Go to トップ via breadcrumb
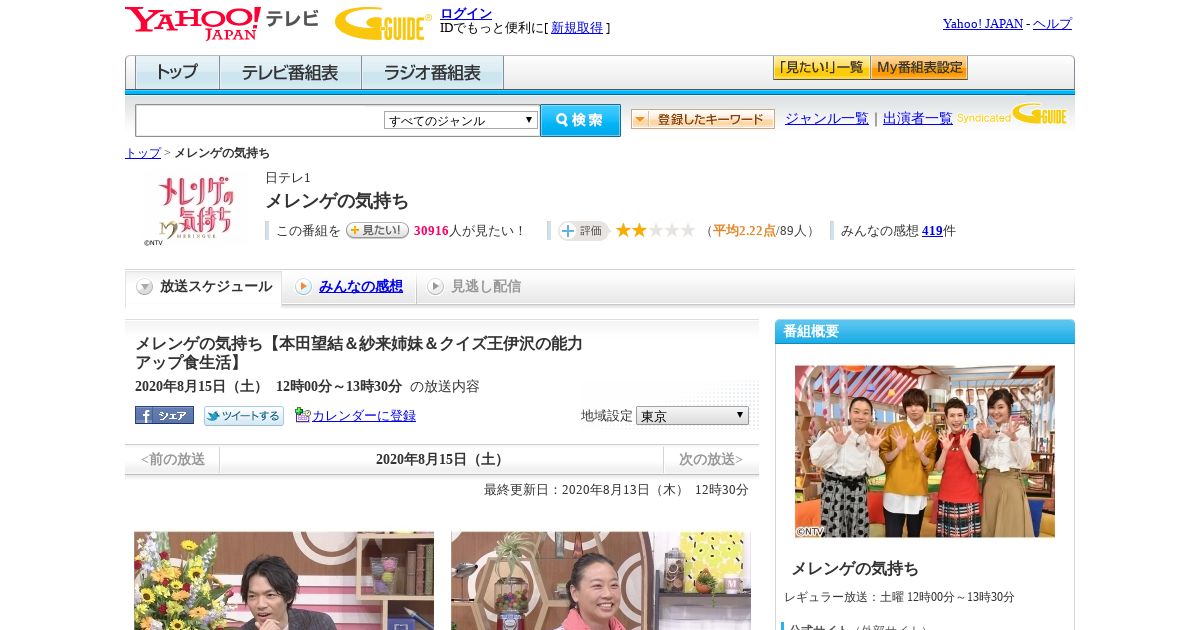 coord(143,153)
